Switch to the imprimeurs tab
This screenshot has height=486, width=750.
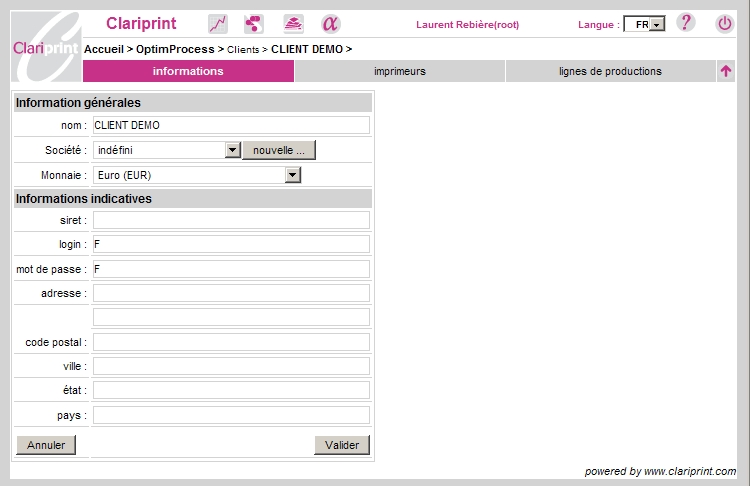point(399,71)
